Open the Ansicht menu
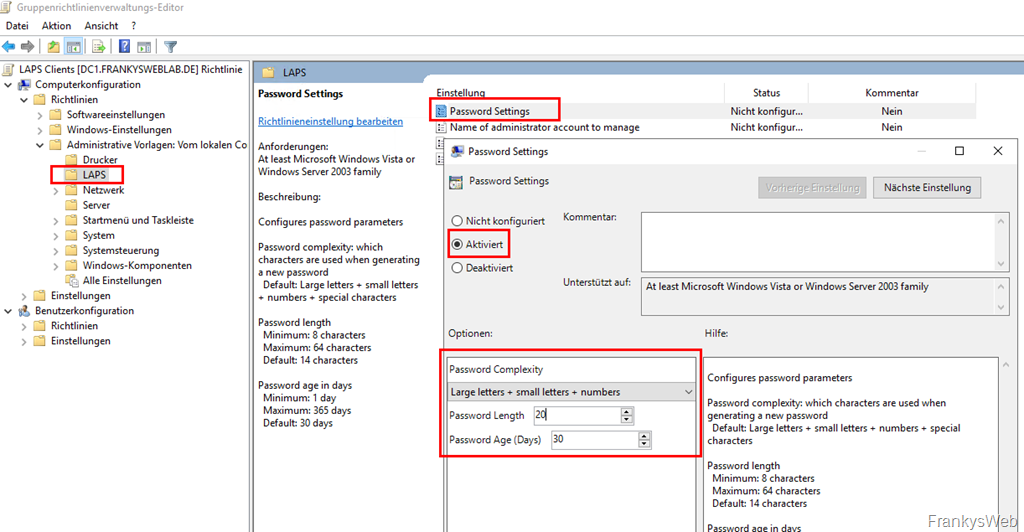 tap(101, 25)
